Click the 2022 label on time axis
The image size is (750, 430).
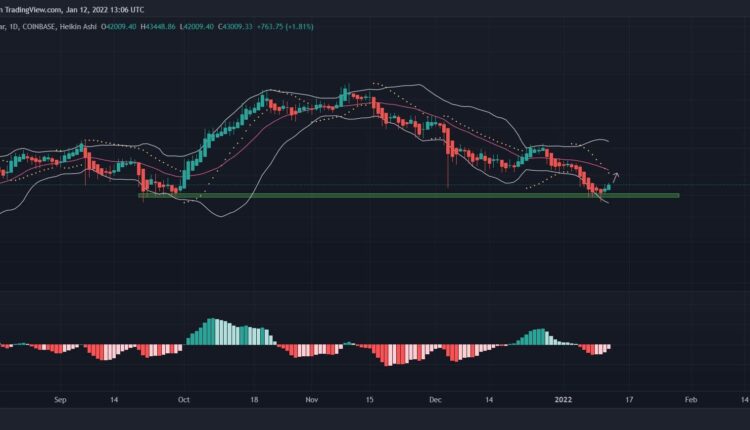click(x=565, y=397)
